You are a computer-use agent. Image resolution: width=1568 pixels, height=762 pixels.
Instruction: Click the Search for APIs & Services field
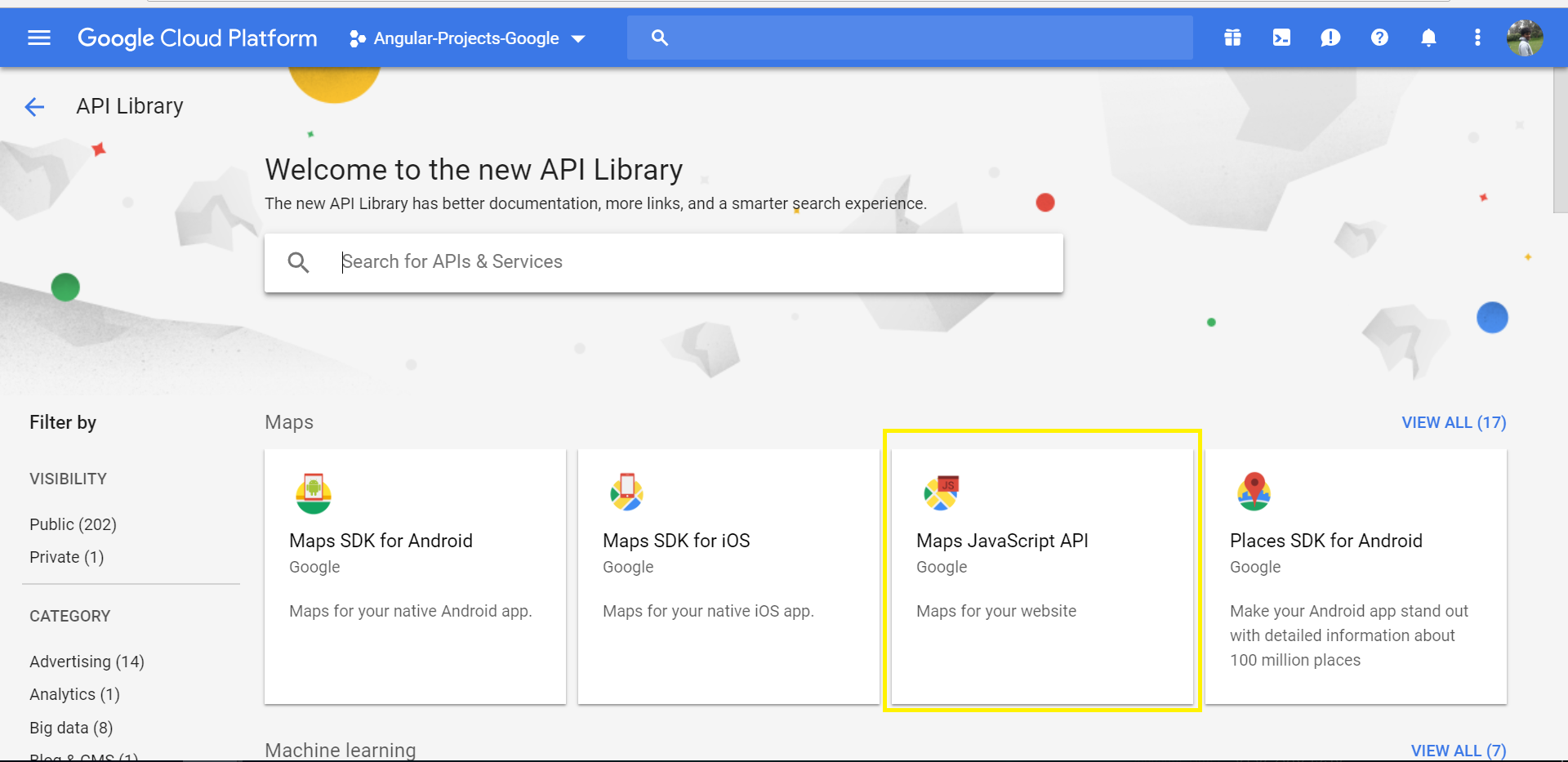[x=663, y=262]
